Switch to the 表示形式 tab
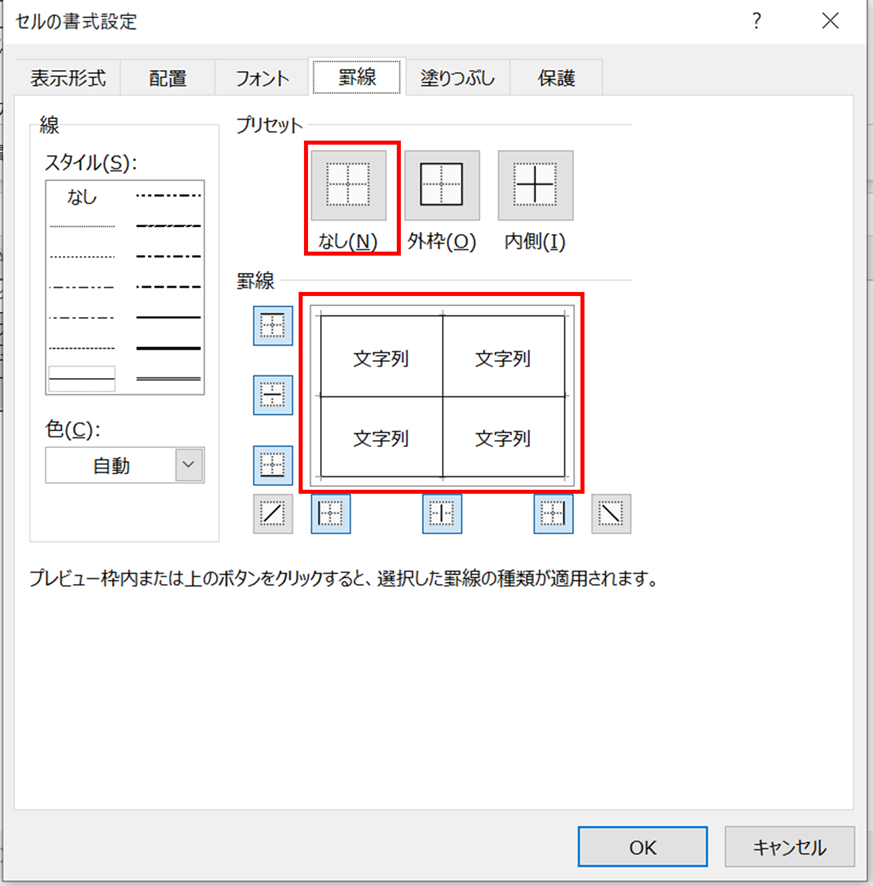The width and height of the screenshot is (873, 886). [x=68, y=78]
